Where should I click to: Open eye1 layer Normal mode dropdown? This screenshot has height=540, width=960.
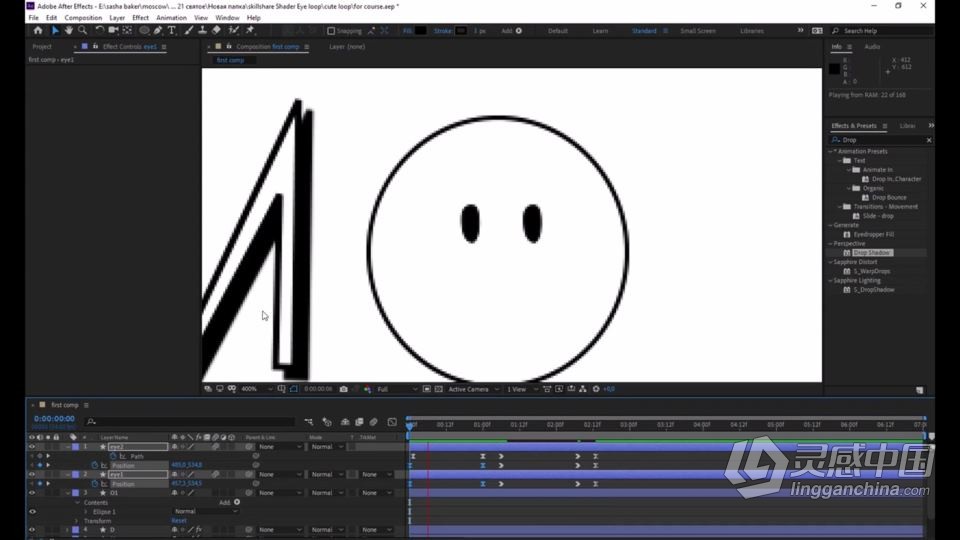(x=327, y=474)
